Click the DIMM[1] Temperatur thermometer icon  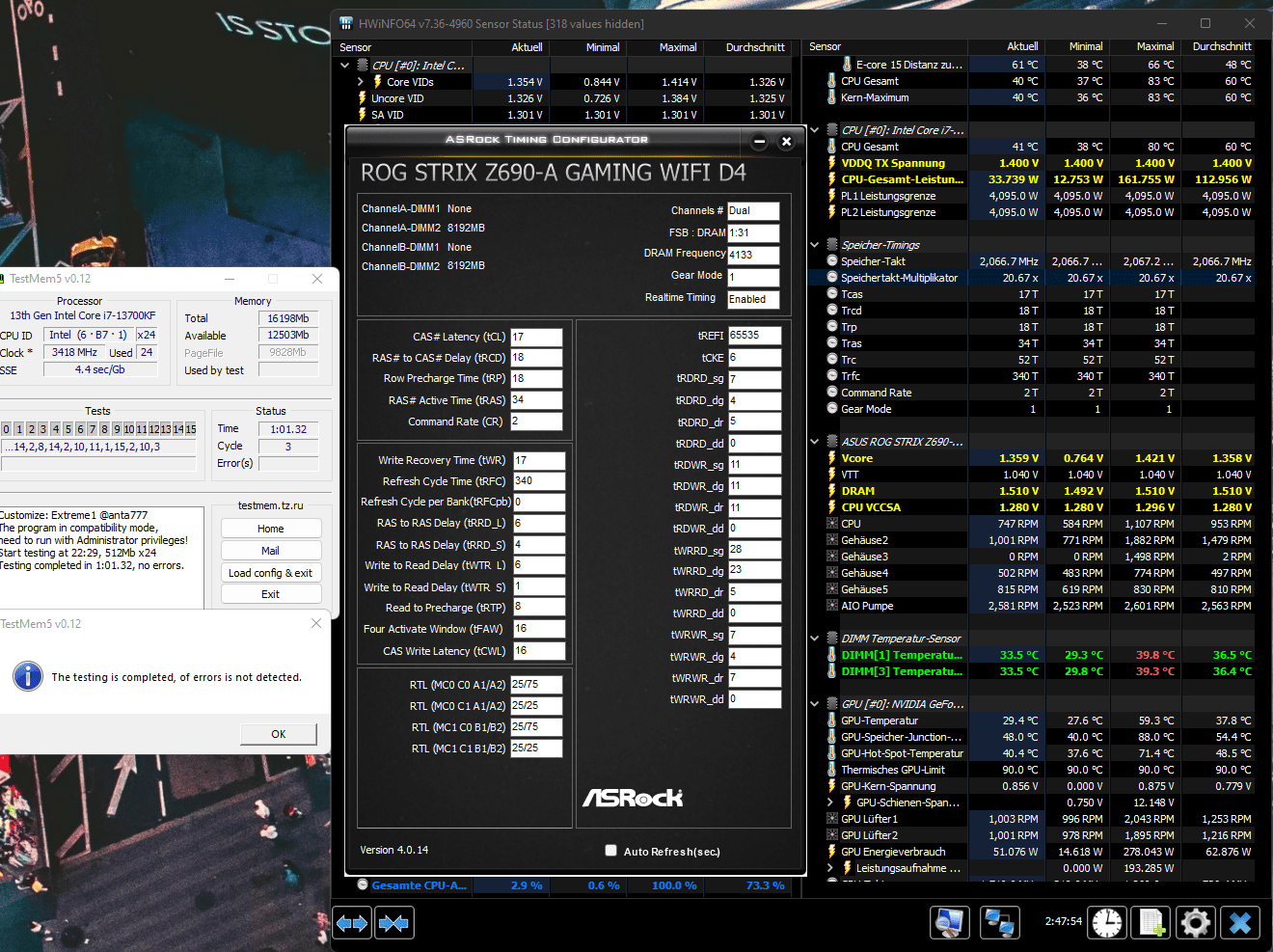click(831, 655)
